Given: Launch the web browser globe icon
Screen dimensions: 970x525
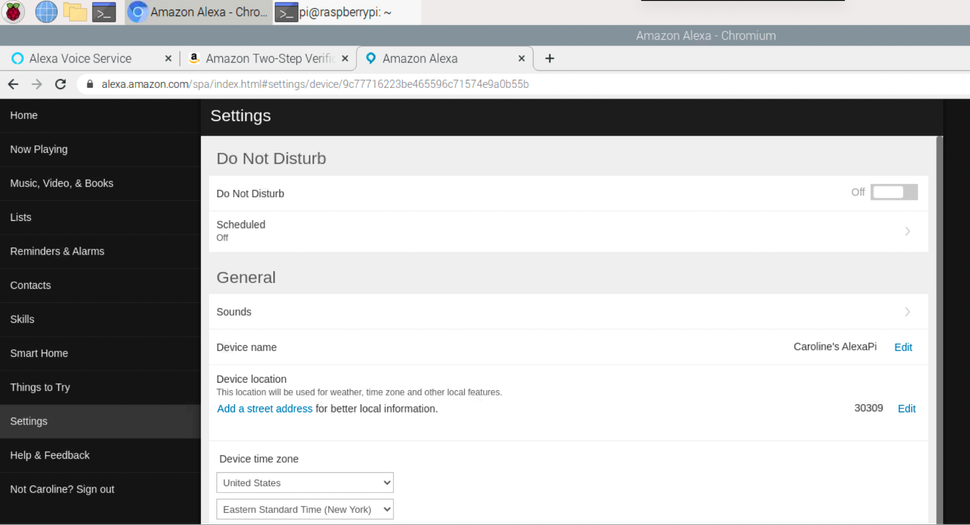Looking at the screenshot, I should pyautogui.click(x=46, y=12).
